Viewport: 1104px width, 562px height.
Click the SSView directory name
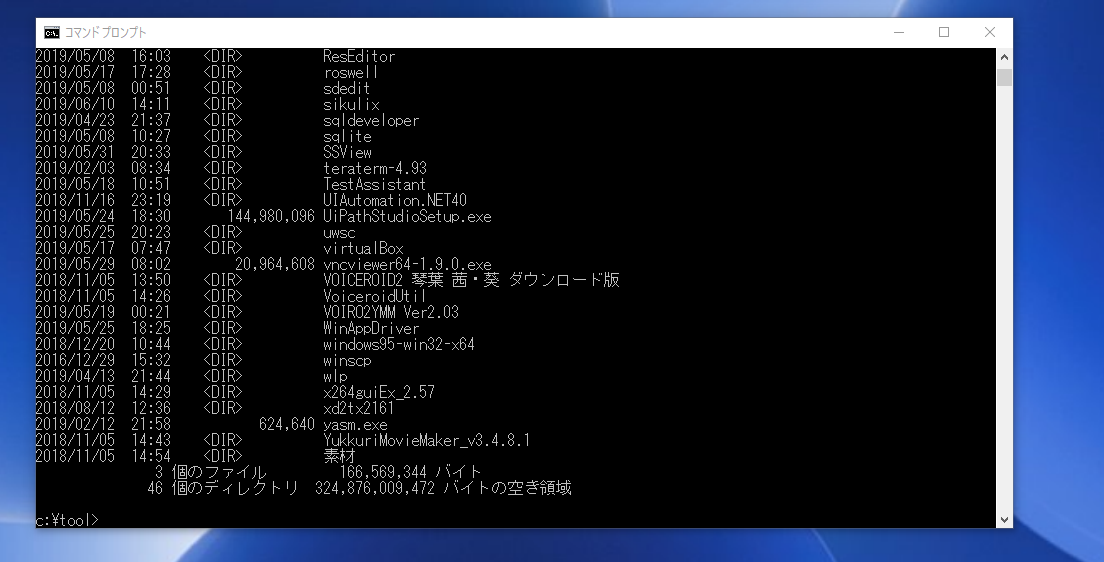[347, 153]
